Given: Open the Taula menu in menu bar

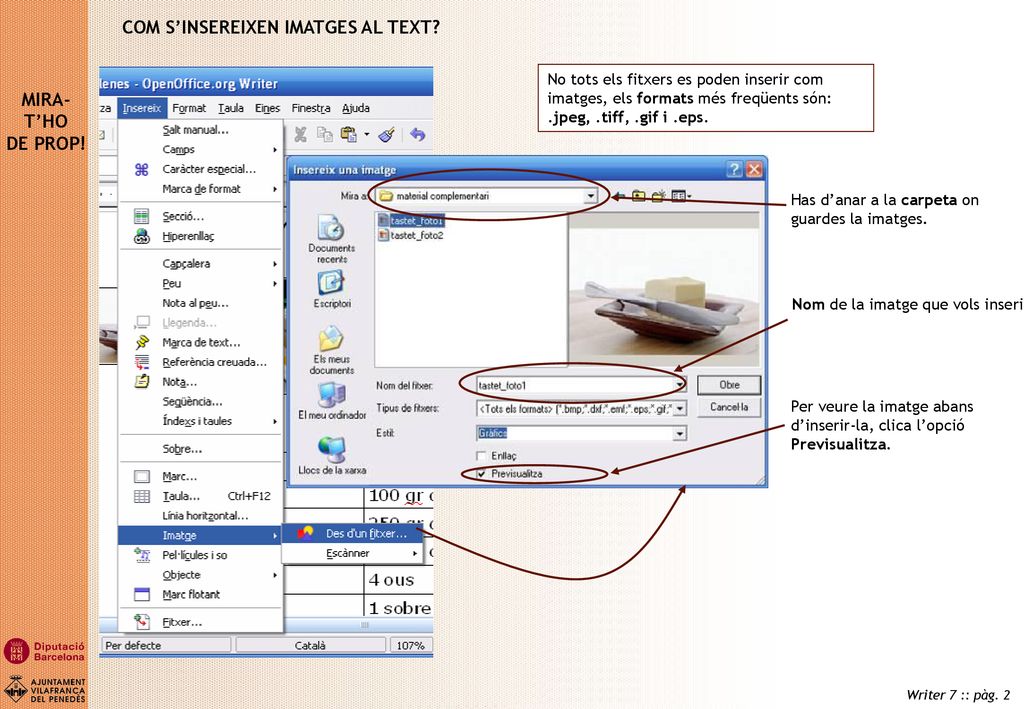Looking at the screenshot, I should click(x=231, y=108).
